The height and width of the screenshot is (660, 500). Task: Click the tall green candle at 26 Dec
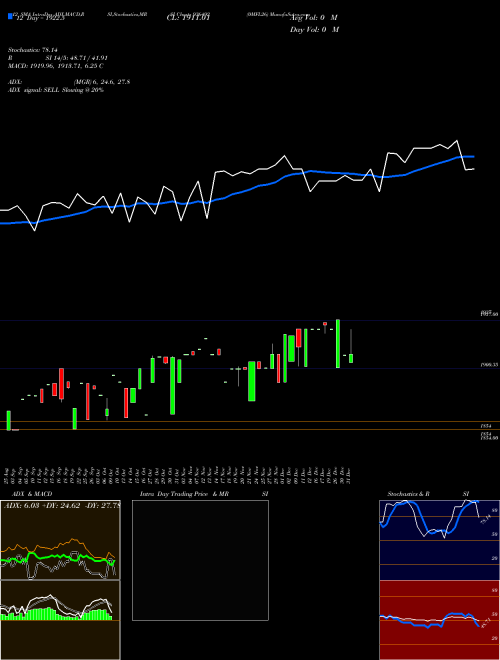338,343
